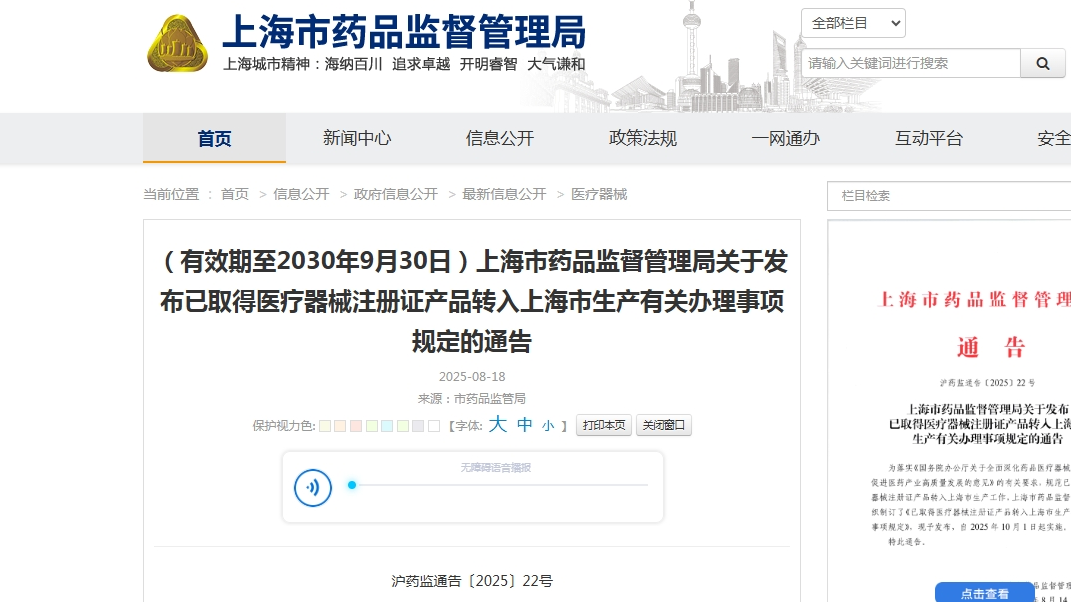Set font size to small (小)

pos(548,426)
